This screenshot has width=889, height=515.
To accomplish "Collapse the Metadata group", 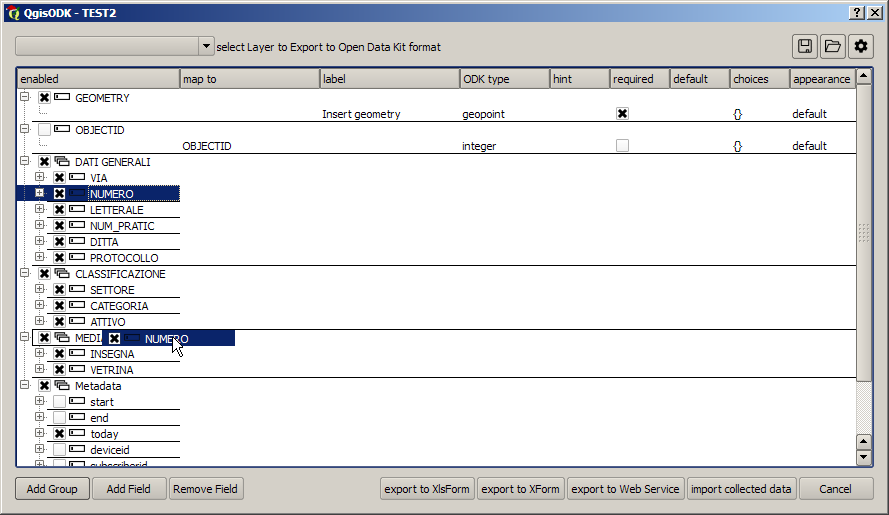I will [x=24, y=385].
